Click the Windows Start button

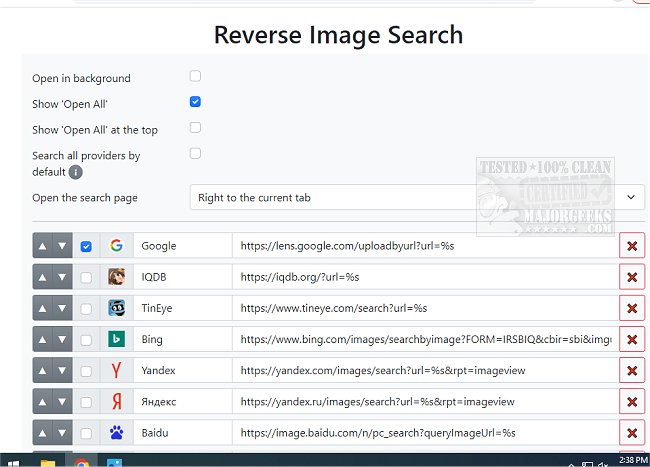(x=12, y=462)
